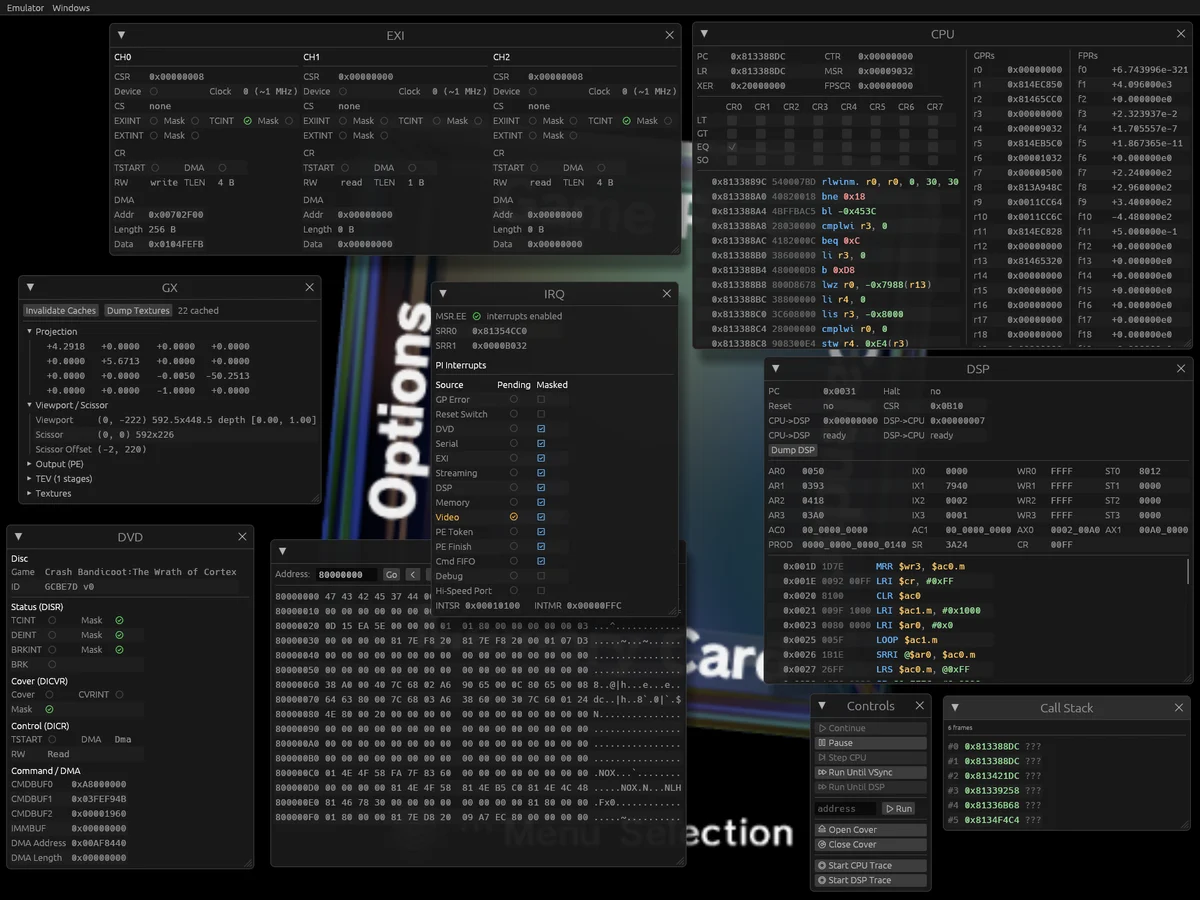This screenshot has height=900, width=1200.
Task: Toggle the DVD Cover Mask indicator
Action: pyautogui.click(x=49, y=709)
